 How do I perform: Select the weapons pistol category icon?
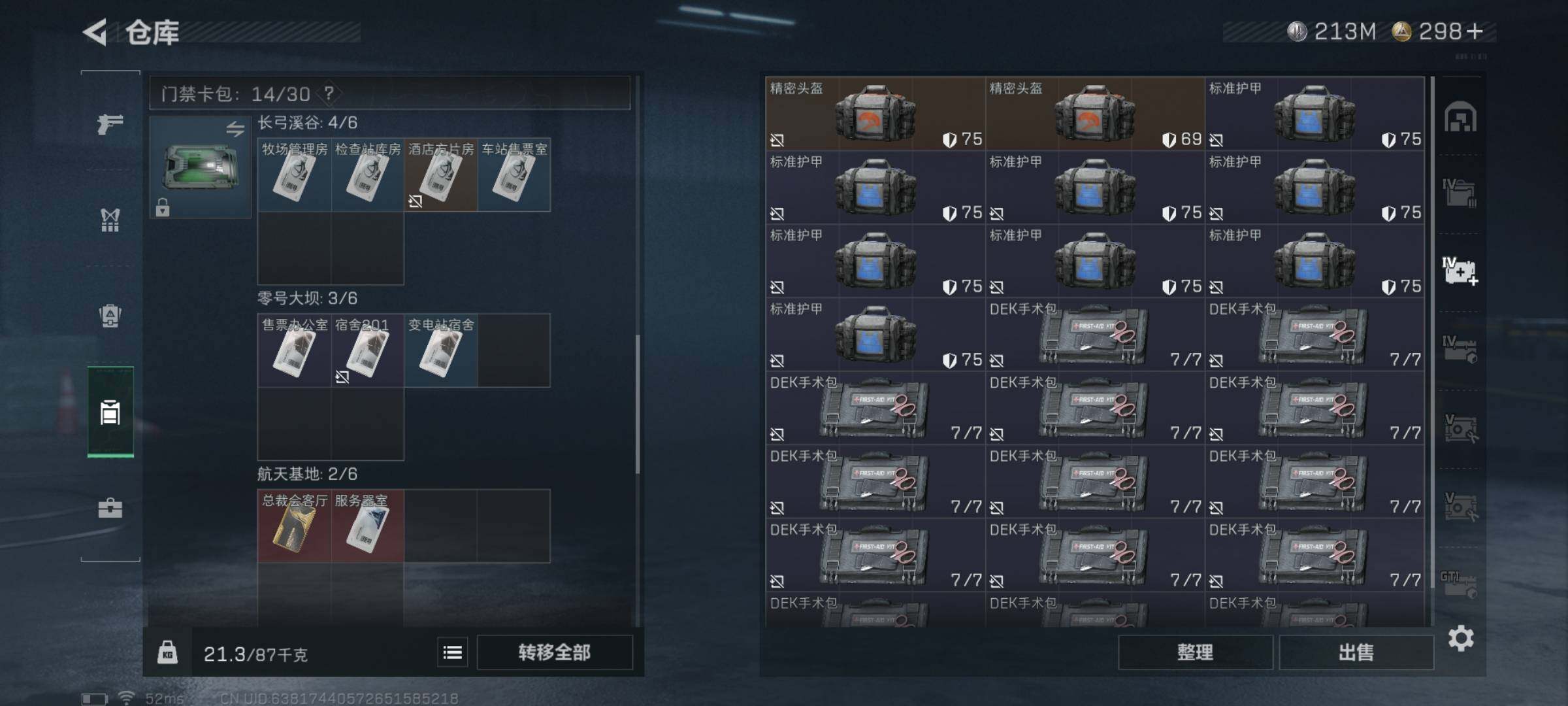110,124
